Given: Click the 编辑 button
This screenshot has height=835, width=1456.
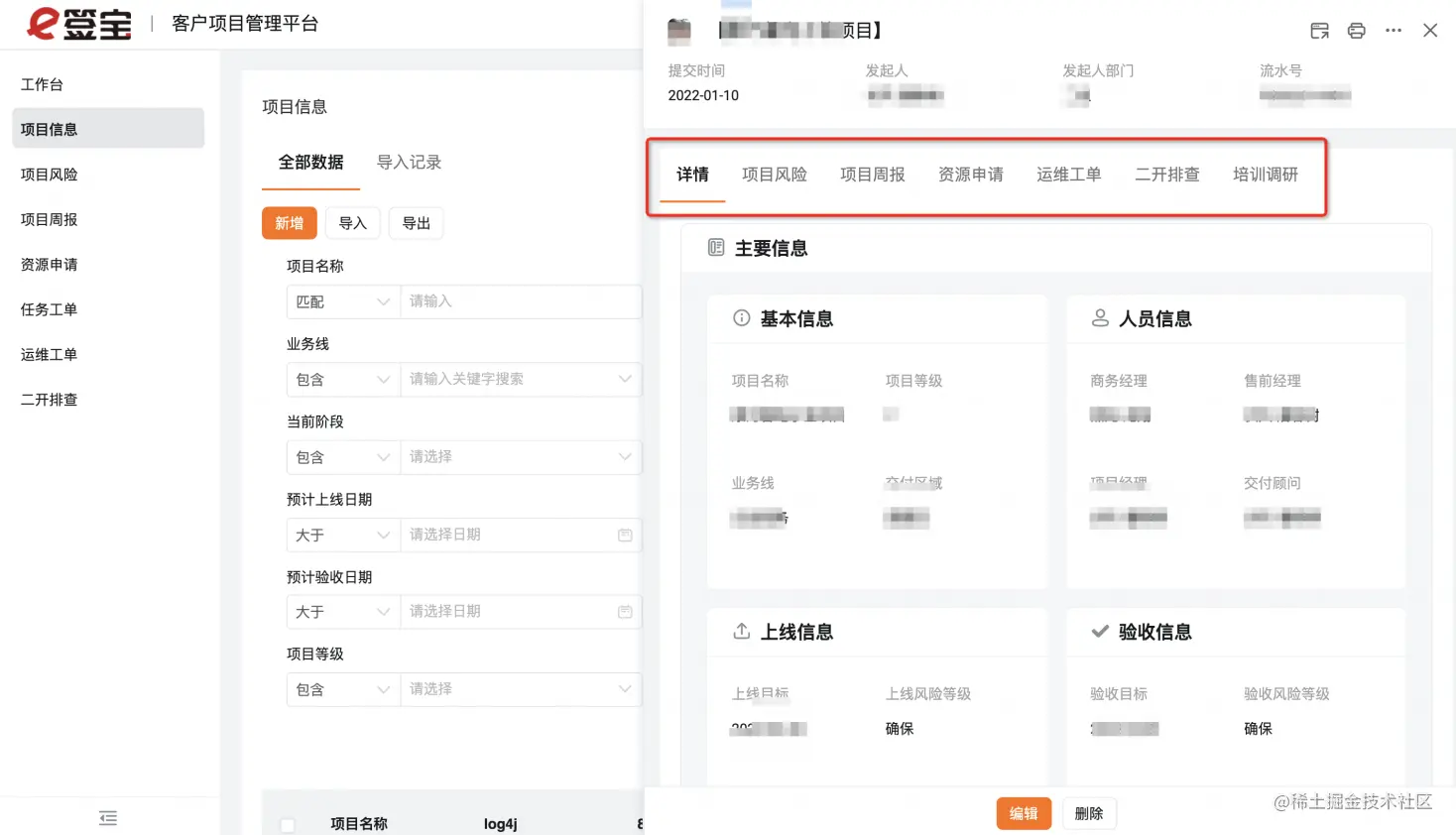Looking at the screenshot, I should pyautogui.click(x=1024, y=814).
